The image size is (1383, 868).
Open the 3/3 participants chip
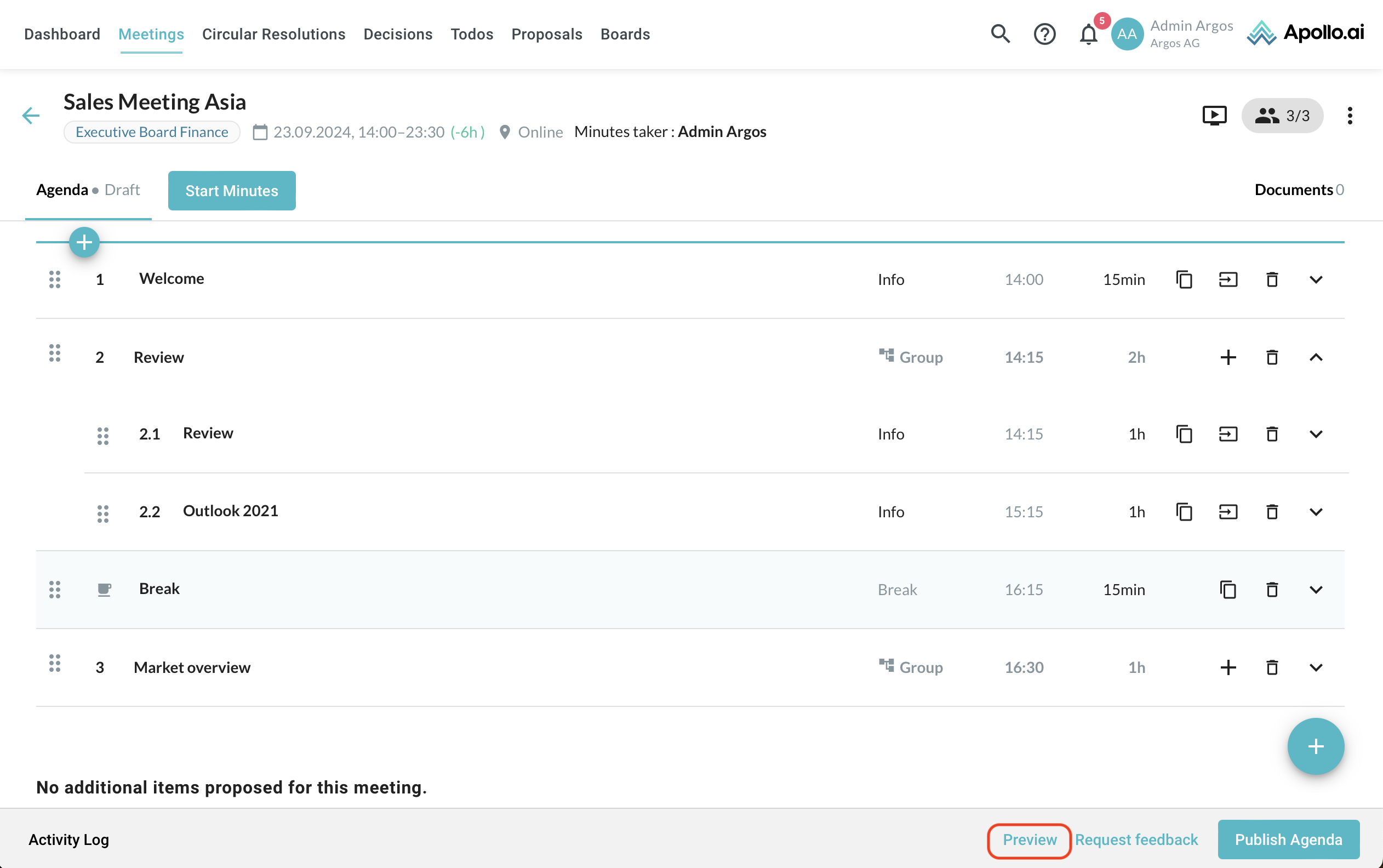(1282, 116)
